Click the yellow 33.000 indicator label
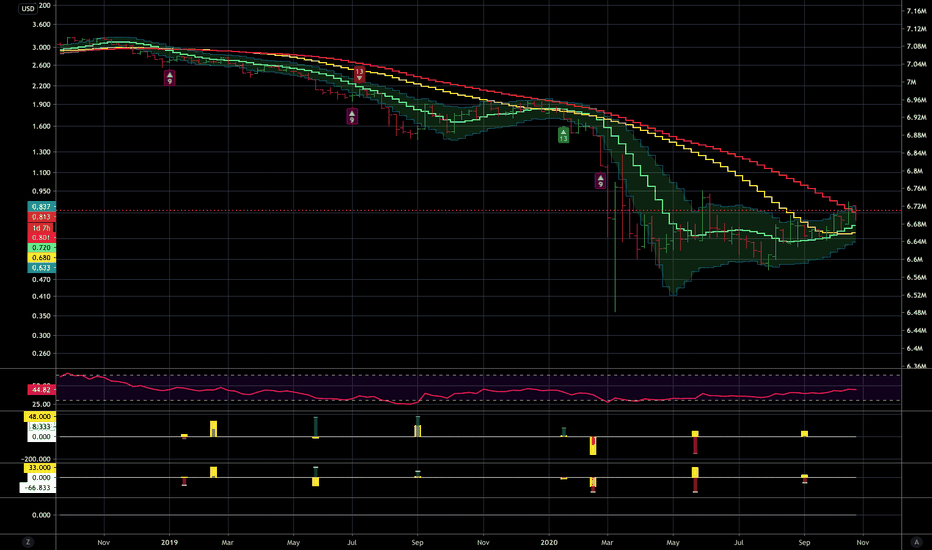 click(x=40, y=468)
